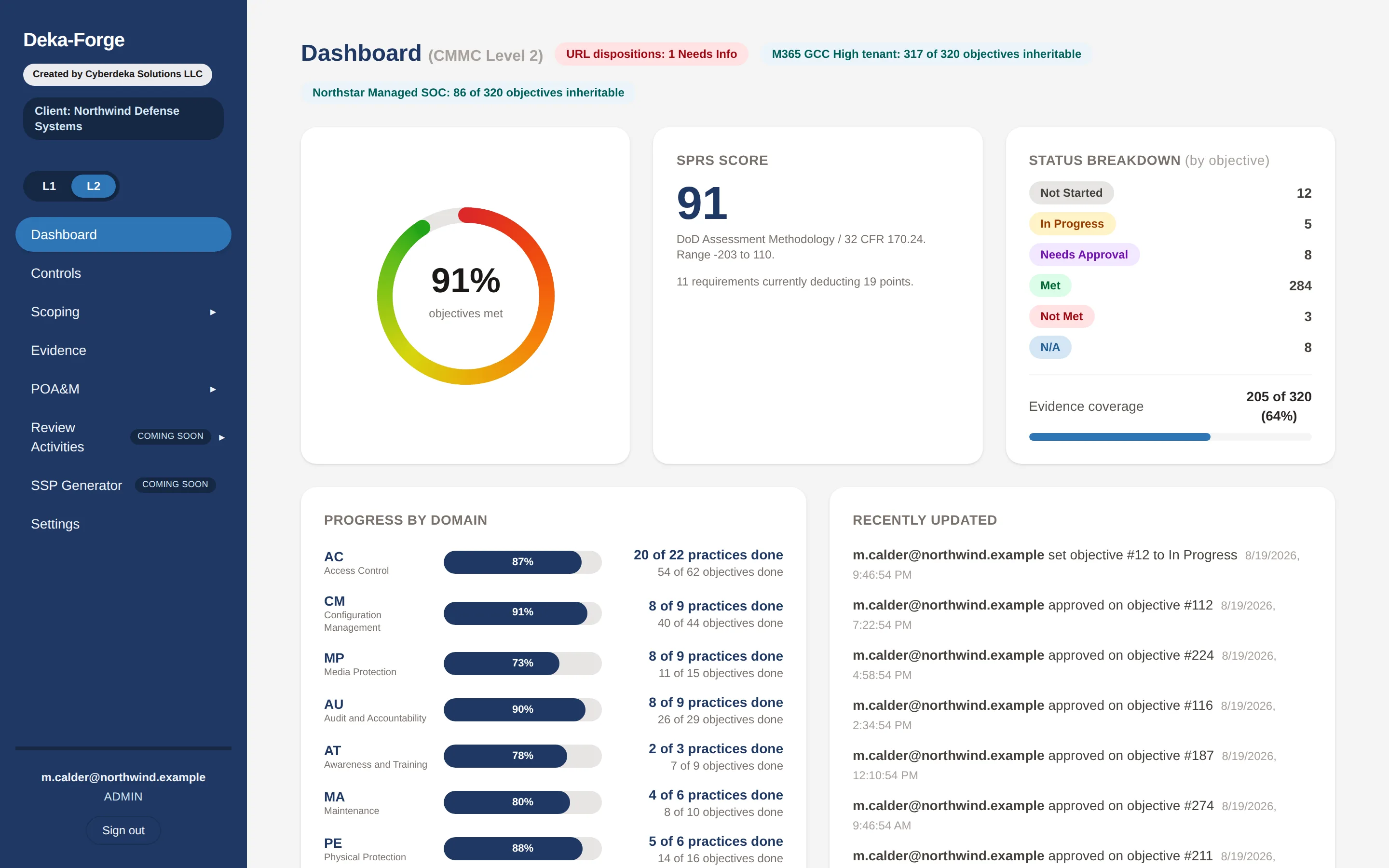Select the Needs Approval status pill
Viewport: 1389px width, 868px height.
[x=1084, y=254]
